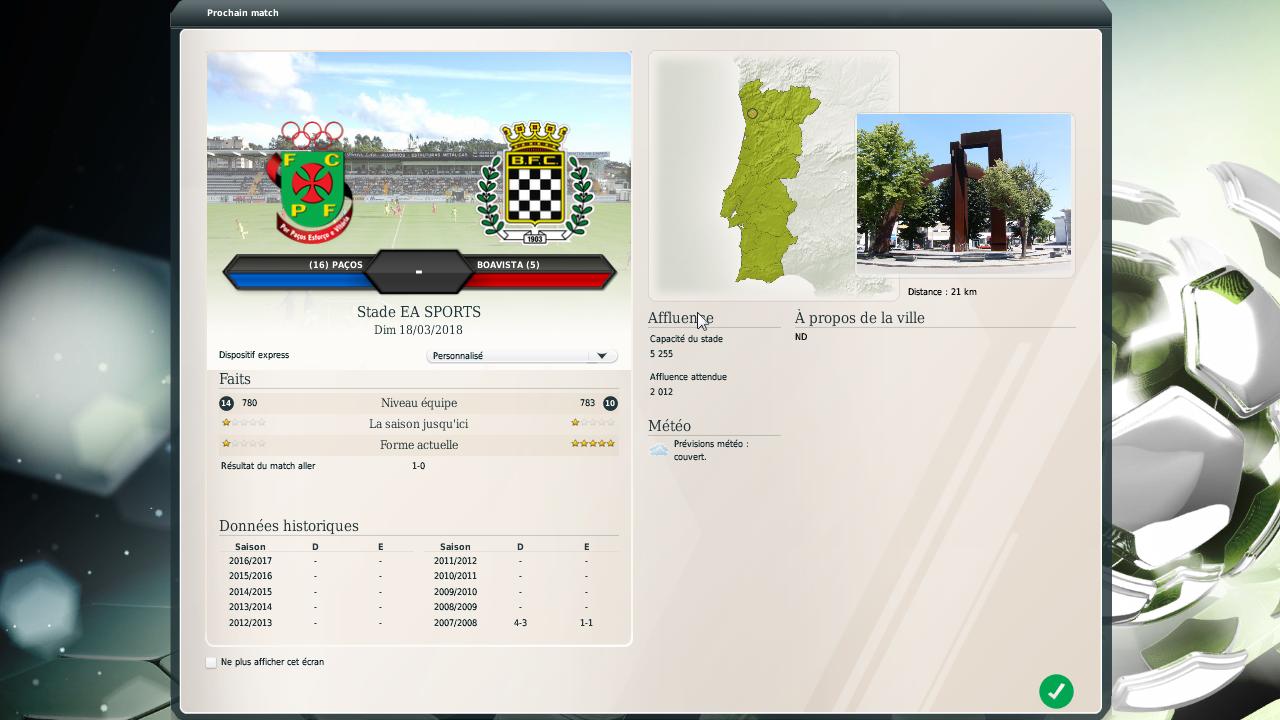Click the 'Données historiques' heading
Image resolution: width=1280 pixels, height=720 pixels.
pos(289,526)
